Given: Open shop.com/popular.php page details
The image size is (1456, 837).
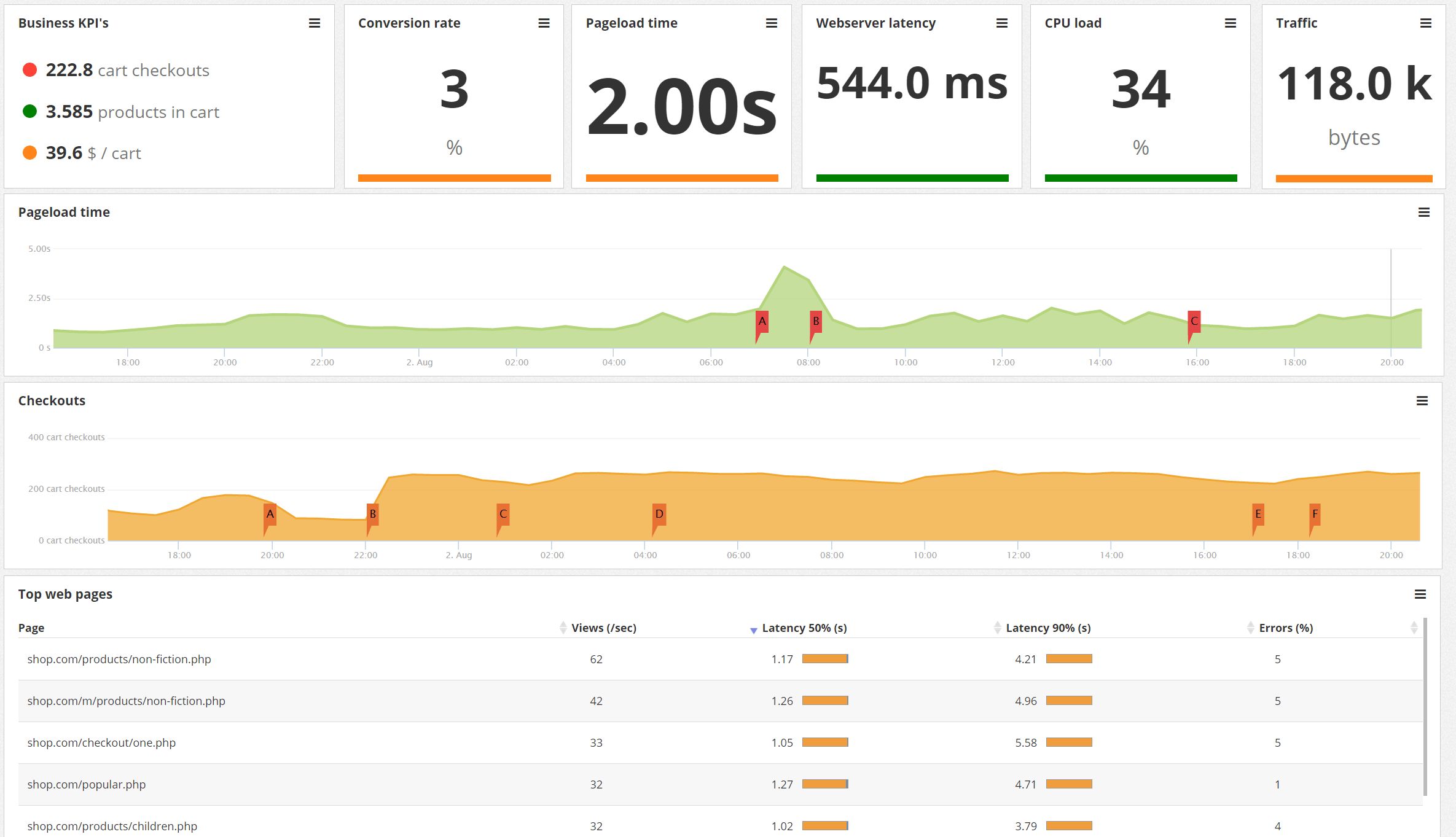Looking at the screenshot, I should tap(87, 784).
